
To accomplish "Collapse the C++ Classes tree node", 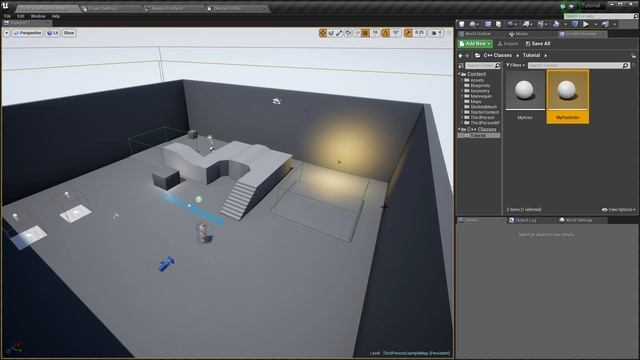I will (459, 129).
